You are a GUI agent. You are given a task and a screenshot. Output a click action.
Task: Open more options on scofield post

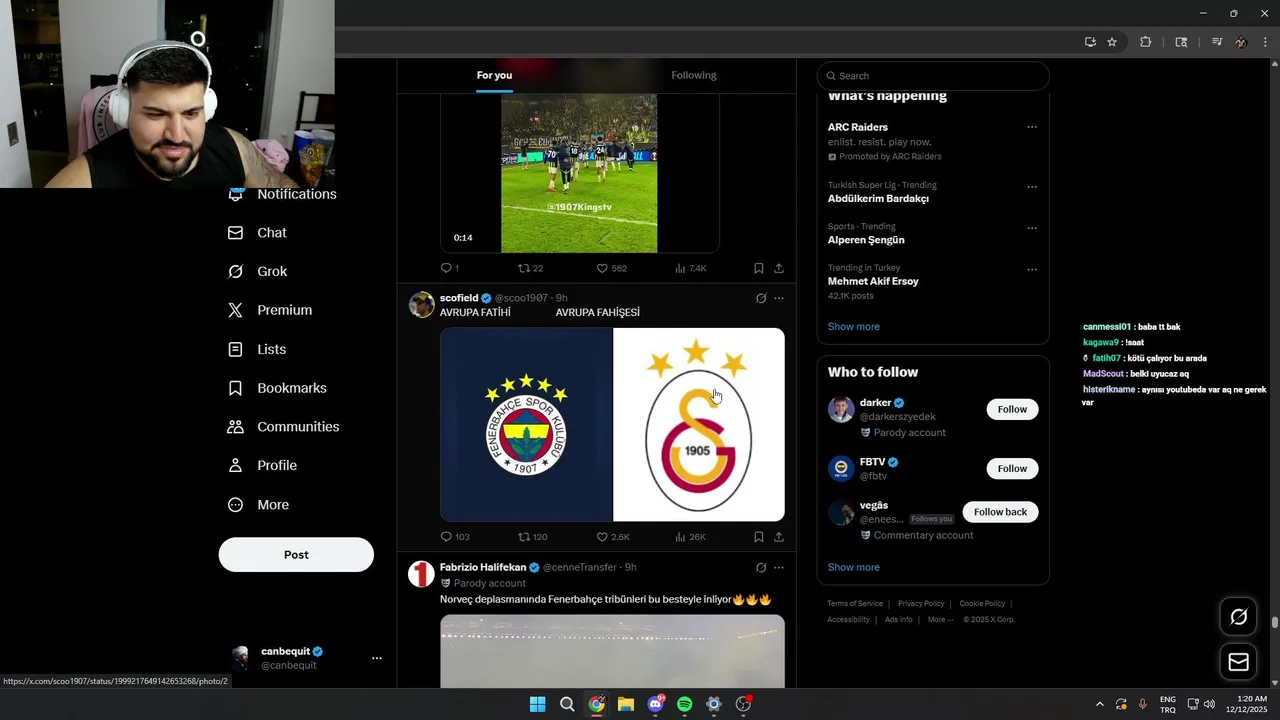tap(779, 298)
